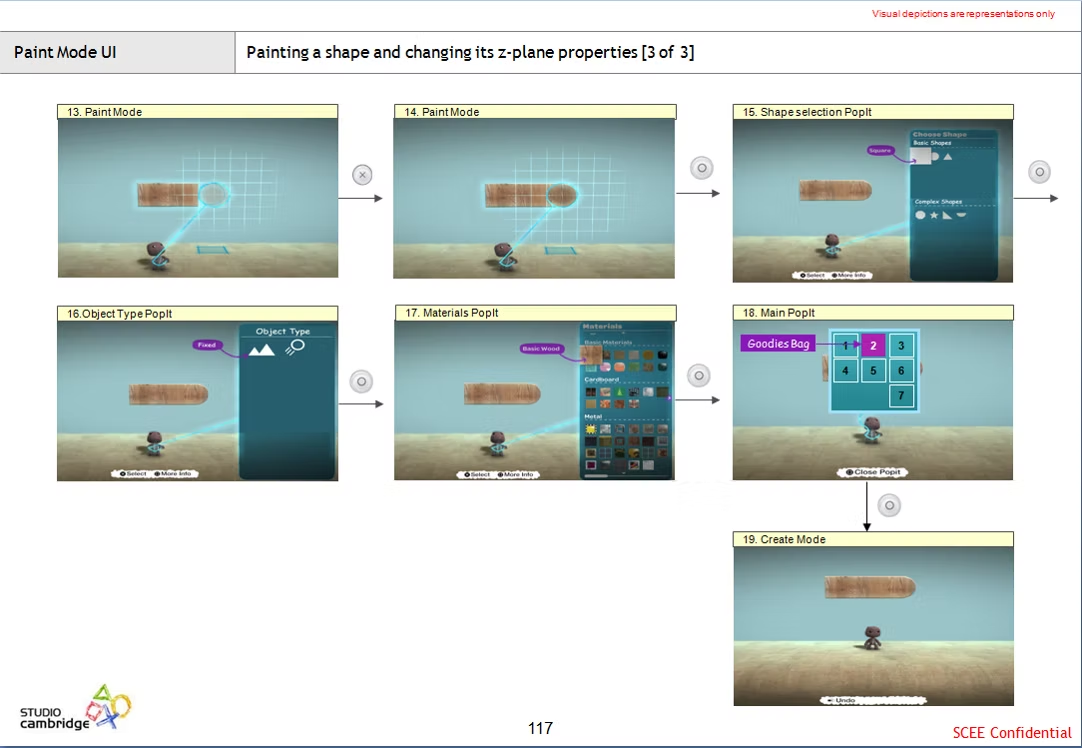Screen dimensions: 1082x748
Task: Click Select hint in Shape selection panel
Action: pyautogui.click(x=812, y=275)
